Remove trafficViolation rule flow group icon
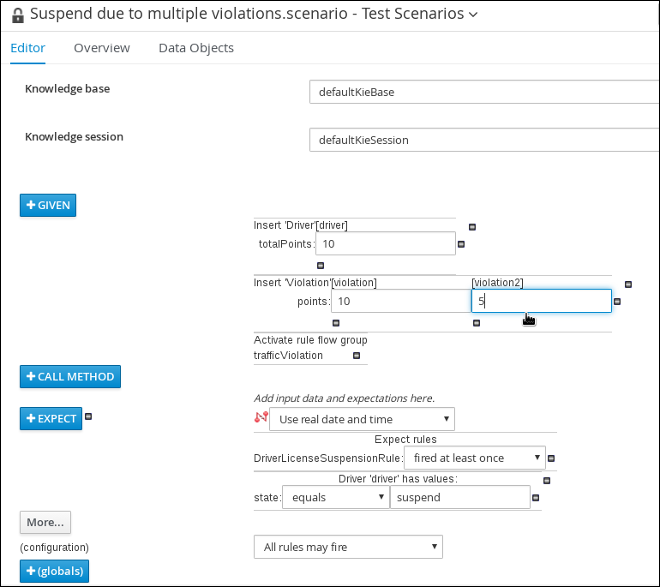This screenshot has width=660, height=587. pyautogui.click(x=357, y=355)
